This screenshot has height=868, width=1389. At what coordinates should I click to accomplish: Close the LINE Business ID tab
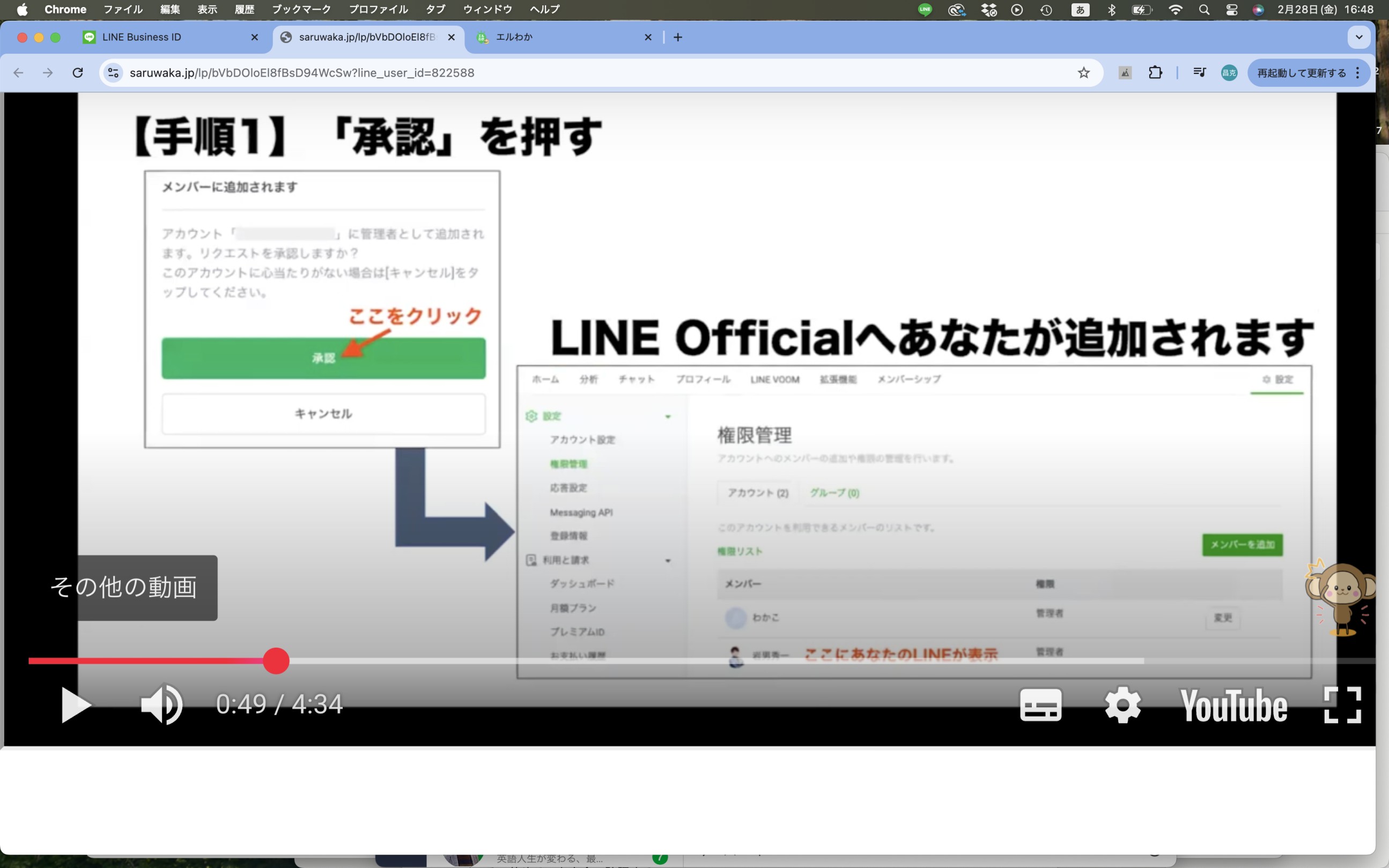click(254, 38)
